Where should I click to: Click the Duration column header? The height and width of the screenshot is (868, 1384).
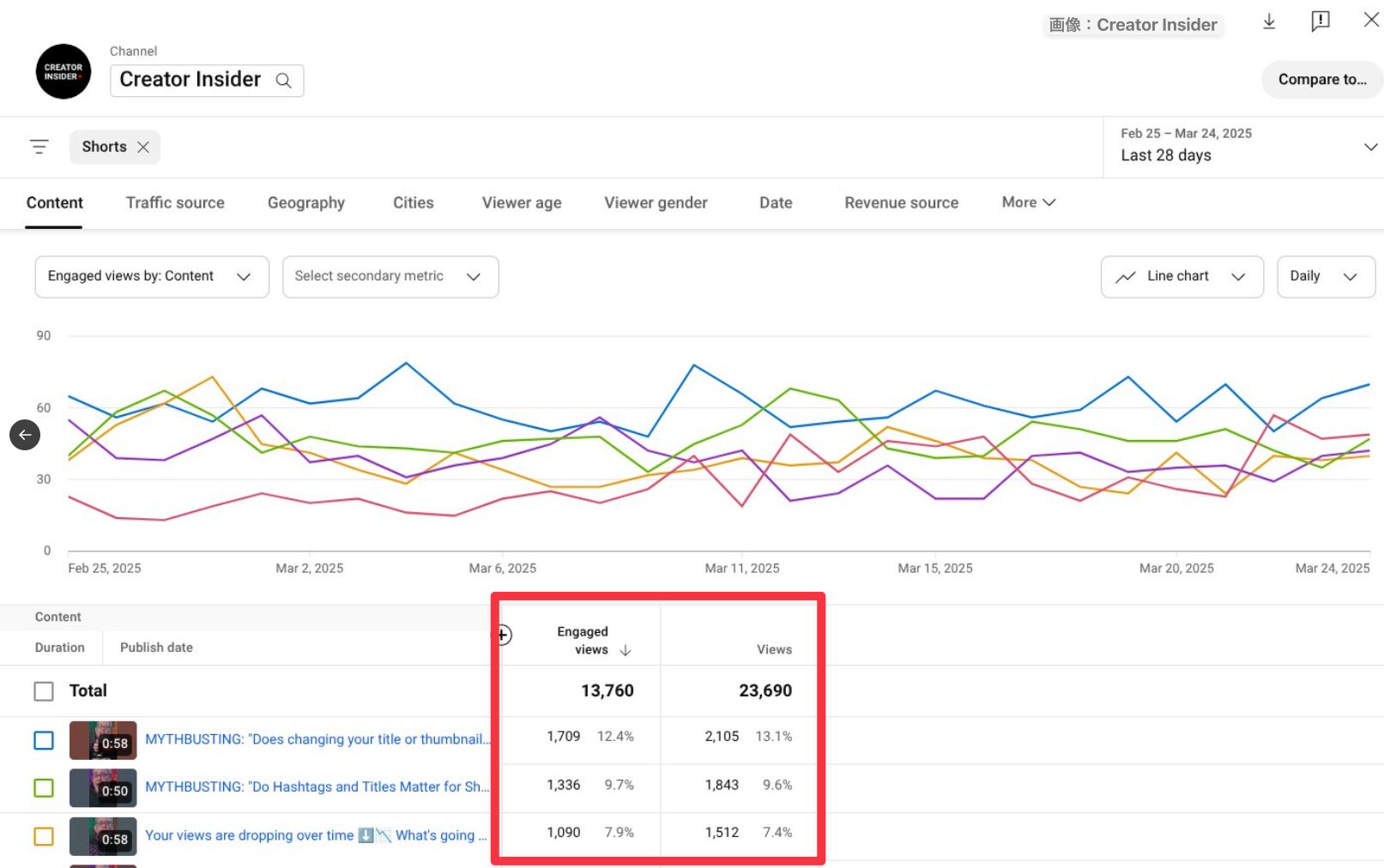[60, 648]
